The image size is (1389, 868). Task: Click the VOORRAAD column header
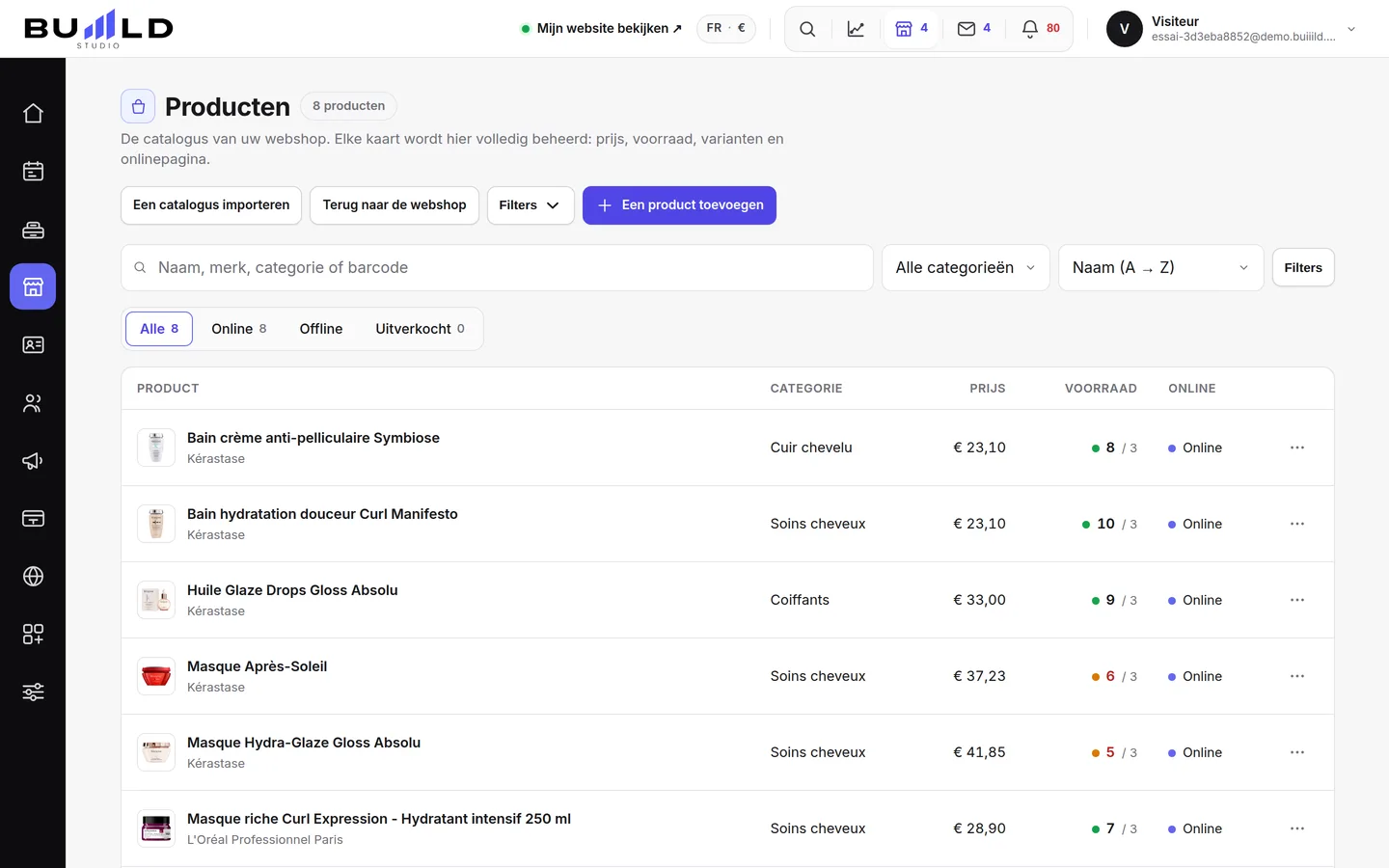1101,389
